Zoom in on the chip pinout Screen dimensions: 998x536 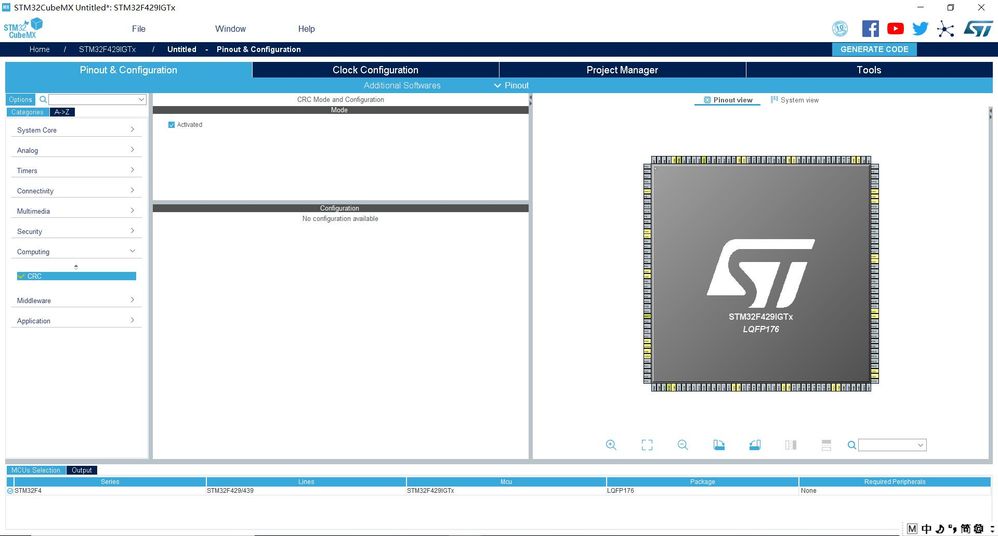click(611, 445)
